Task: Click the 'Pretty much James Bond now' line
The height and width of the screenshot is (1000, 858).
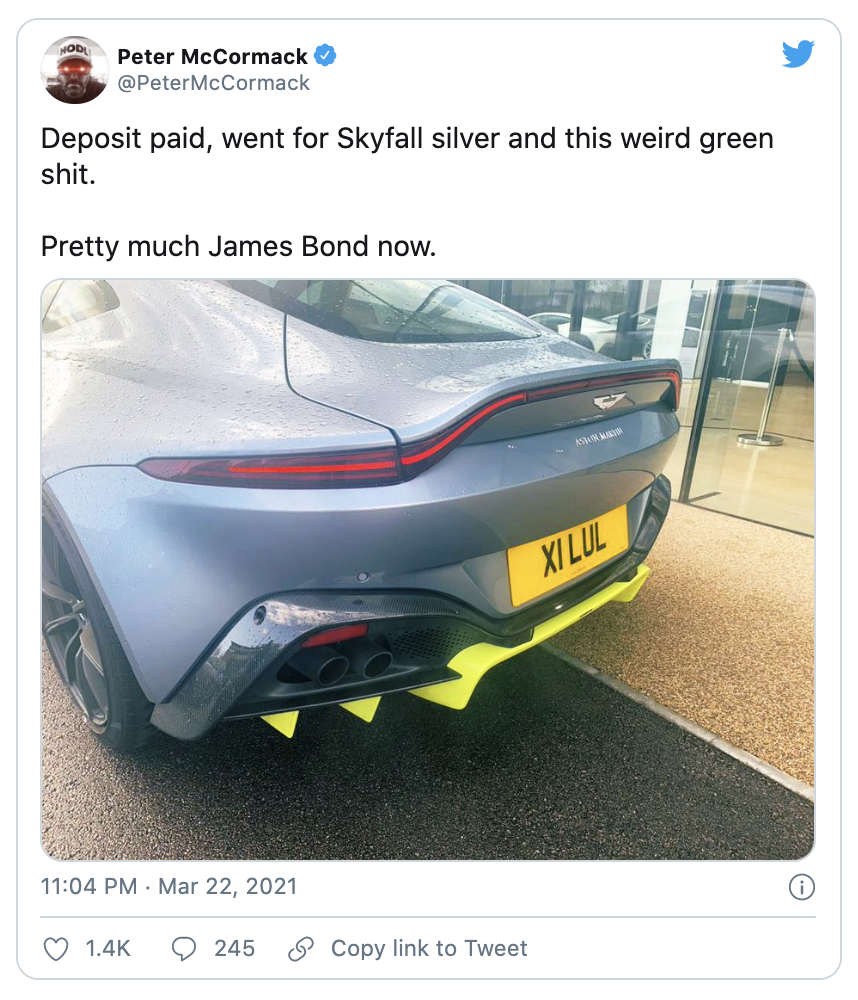Action: tap(239, 246)
